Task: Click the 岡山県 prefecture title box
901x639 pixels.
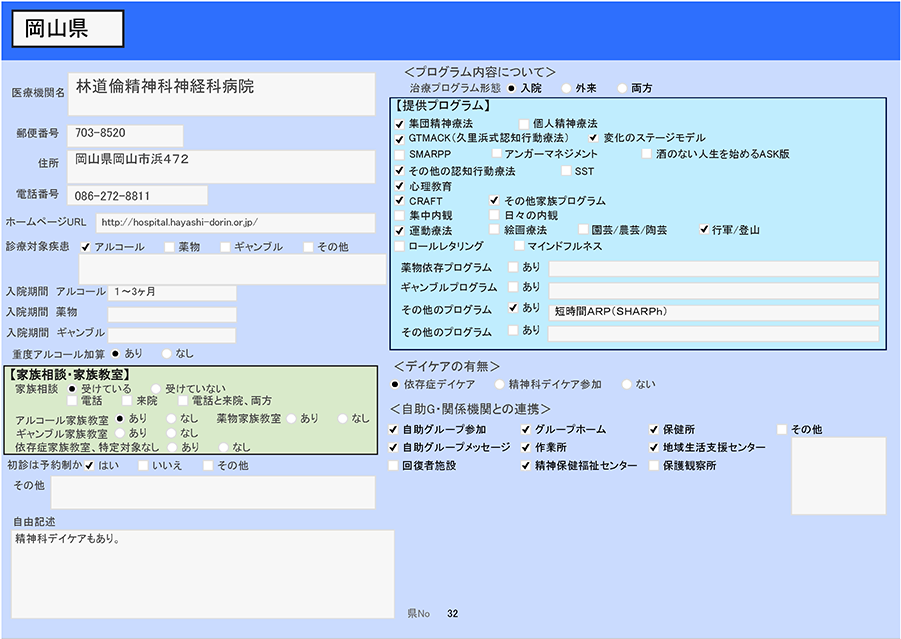Action: coord(68,29)
